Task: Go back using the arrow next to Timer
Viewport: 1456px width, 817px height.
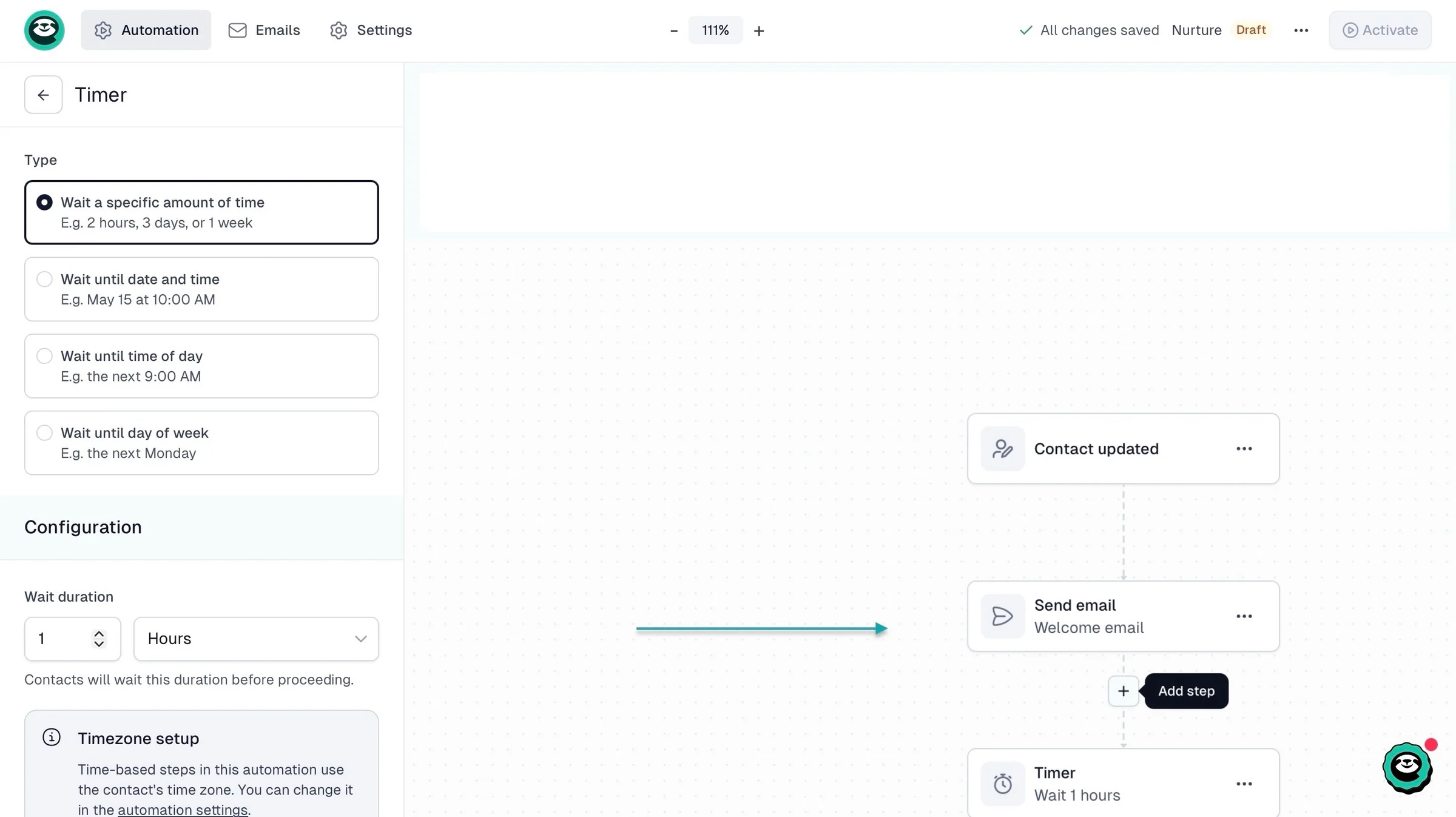Action: [43, 95]
